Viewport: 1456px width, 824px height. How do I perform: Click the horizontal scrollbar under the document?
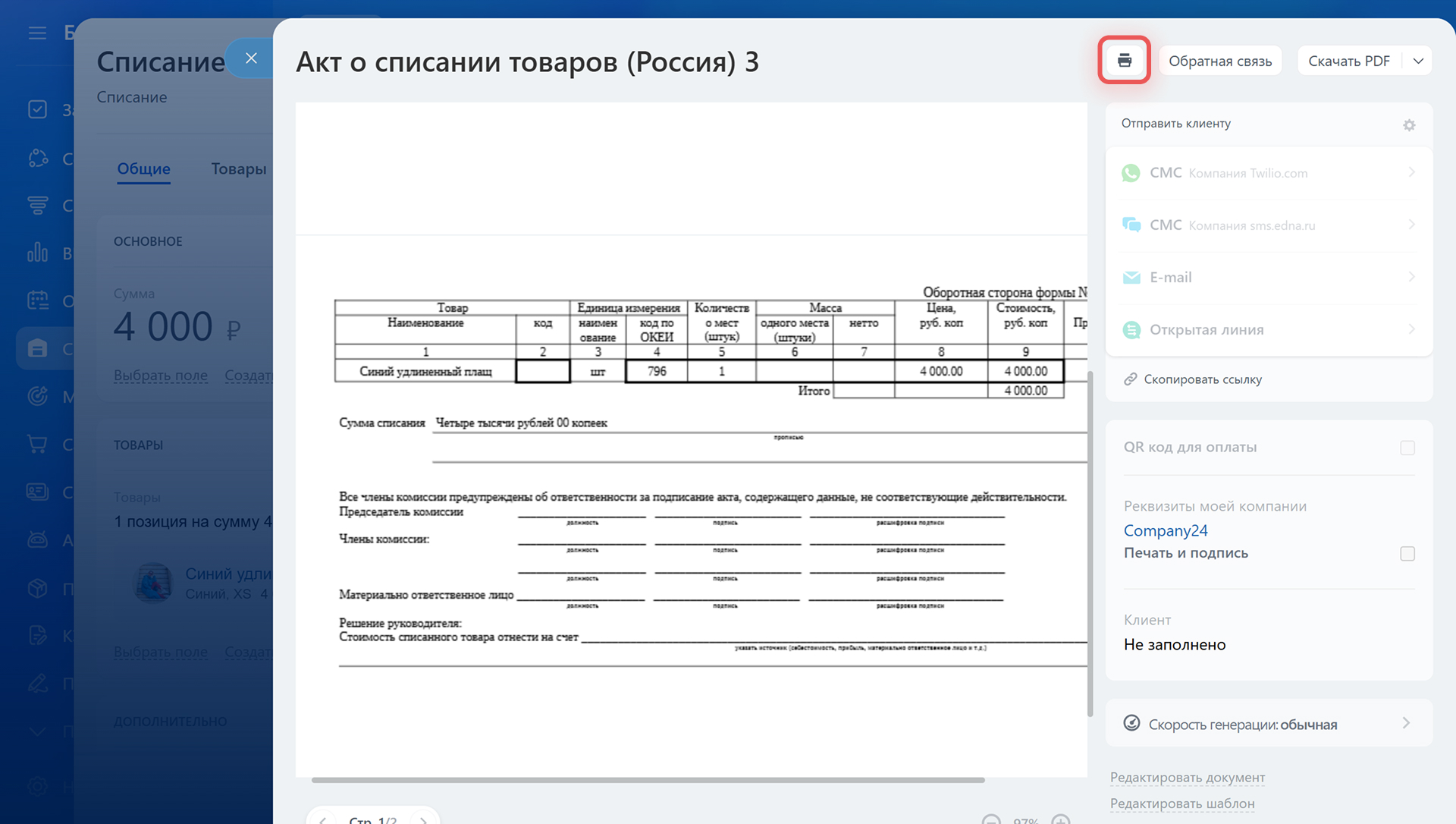(648, 780)
